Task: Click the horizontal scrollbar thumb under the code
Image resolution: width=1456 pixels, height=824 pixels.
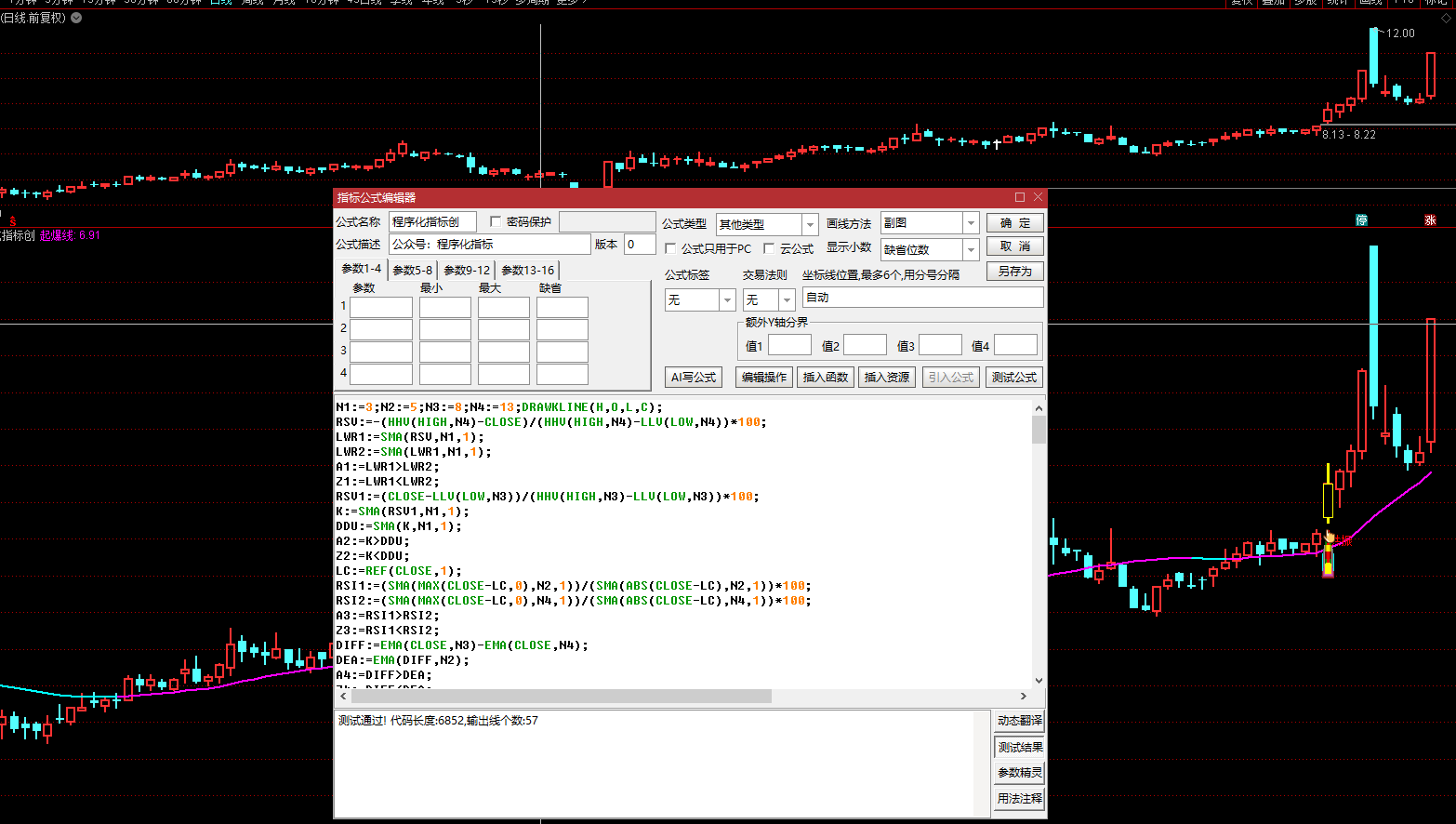Action: [x=561, y=697]
